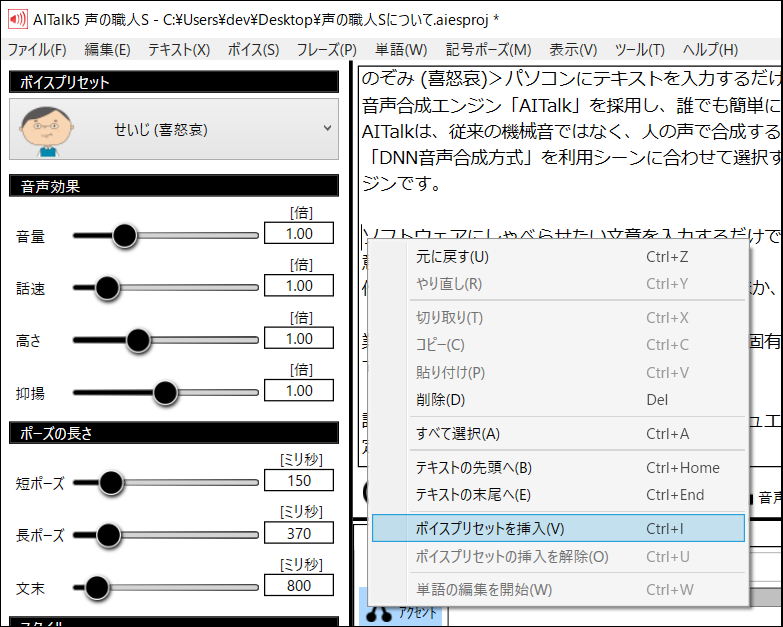Click the 音声効果 section header
Image resolution: width=783 pixels, height=627 pixels.
tap(174, 186)
